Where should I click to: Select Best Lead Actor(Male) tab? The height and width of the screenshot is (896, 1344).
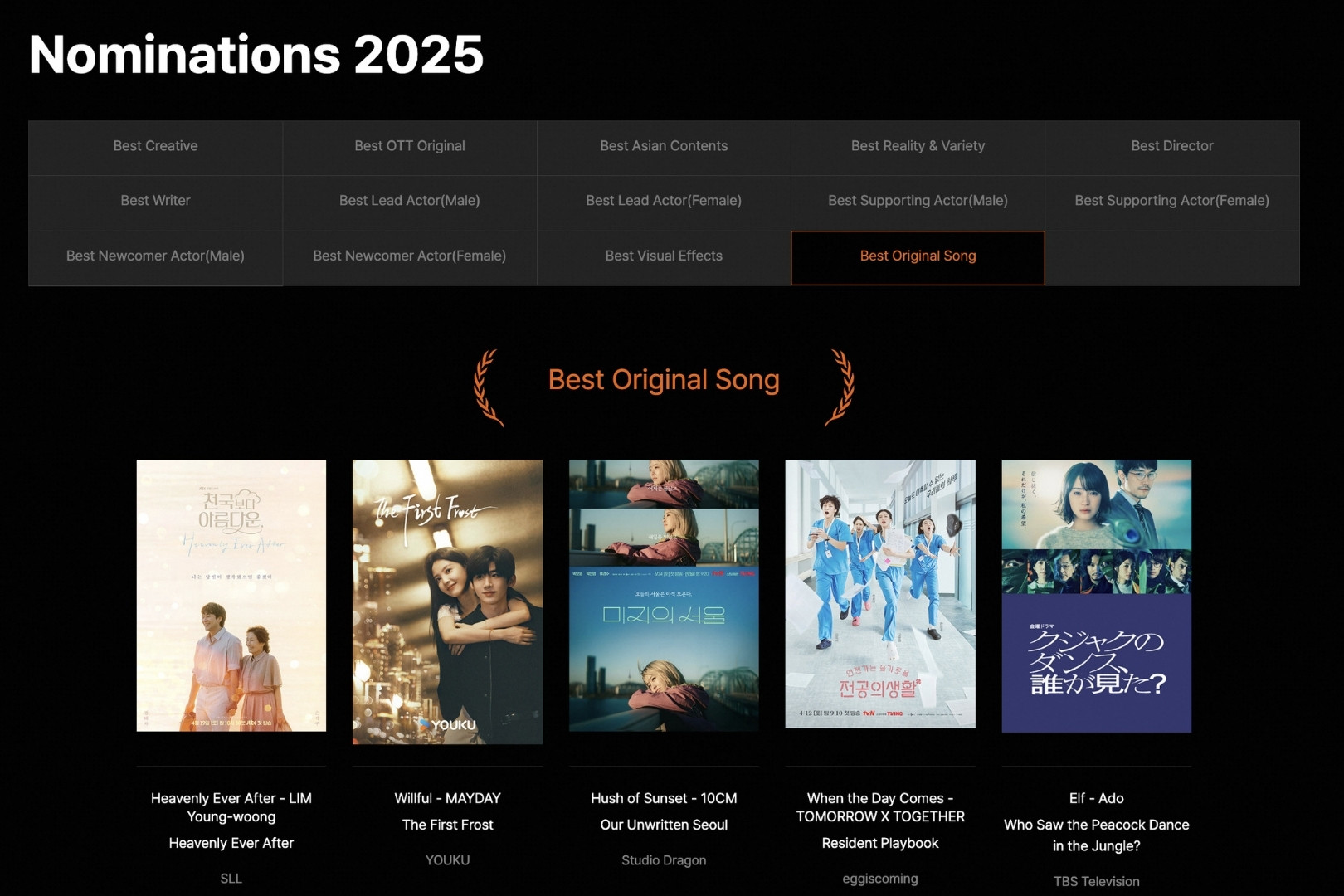pyautogui.click(x=409, y=201)
